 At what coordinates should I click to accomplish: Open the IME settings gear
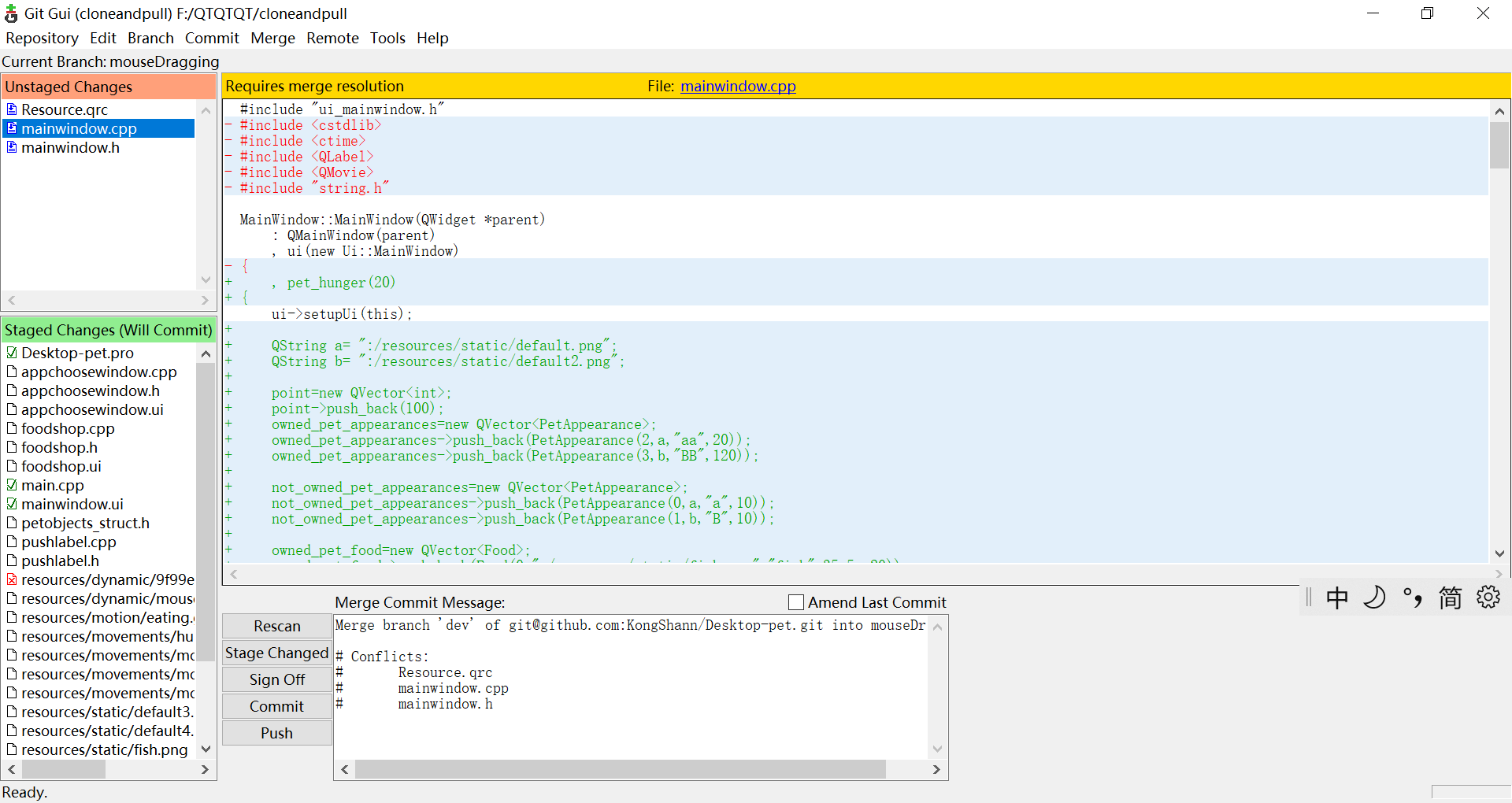pyautogui.click(x=1488, y=598)
